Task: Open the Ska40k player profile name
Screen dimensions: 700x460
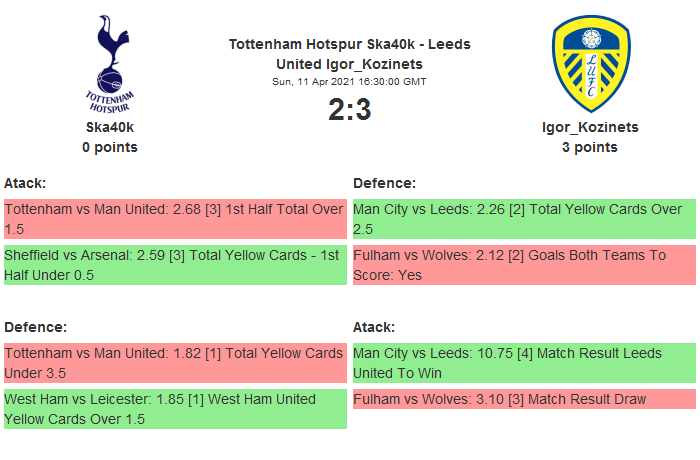Action: click(110, 127)
